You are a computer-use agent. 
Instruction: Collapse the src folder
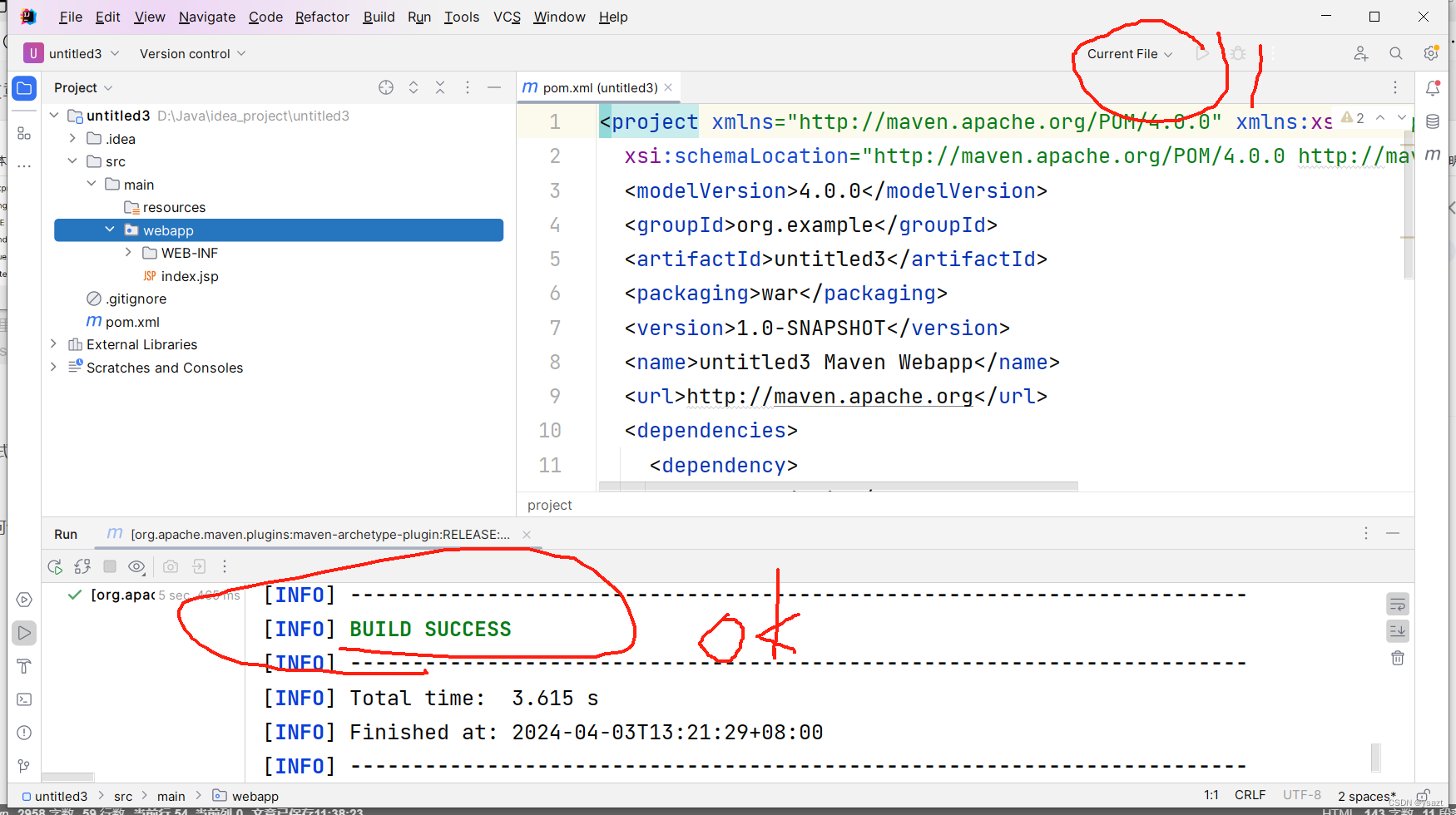72,161
